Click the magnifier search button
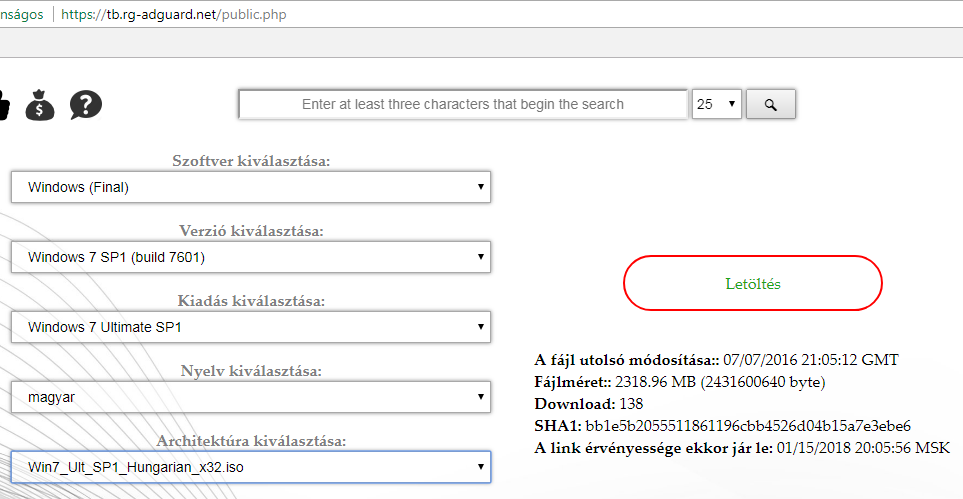Image resolution: width=963 pixels, height=499 pixels. pyautogui.click(x=771, y=104)
